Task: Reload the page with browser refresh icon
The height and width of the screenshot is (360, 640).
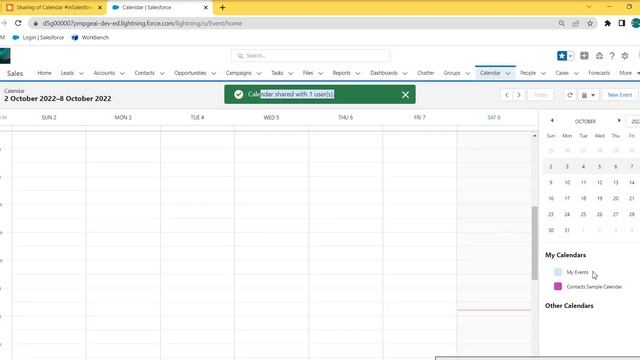Action: click(18, 23)
